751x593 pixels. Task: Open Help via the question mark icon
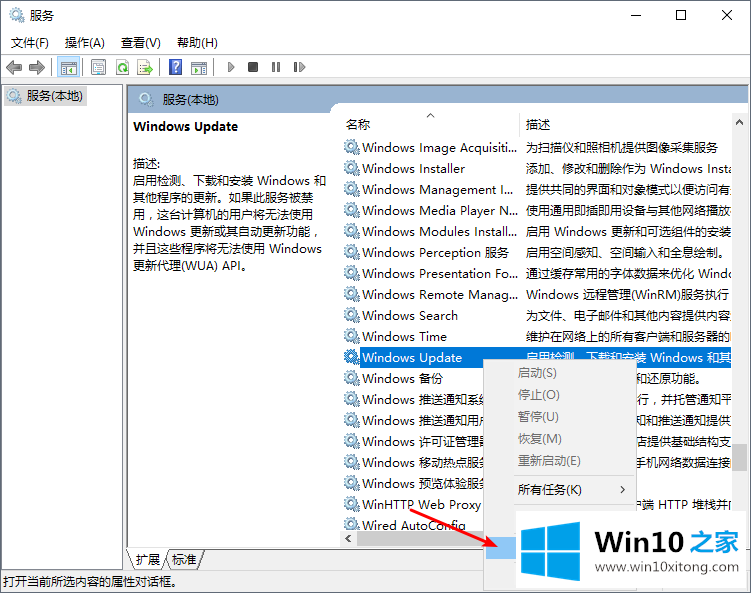175,67
